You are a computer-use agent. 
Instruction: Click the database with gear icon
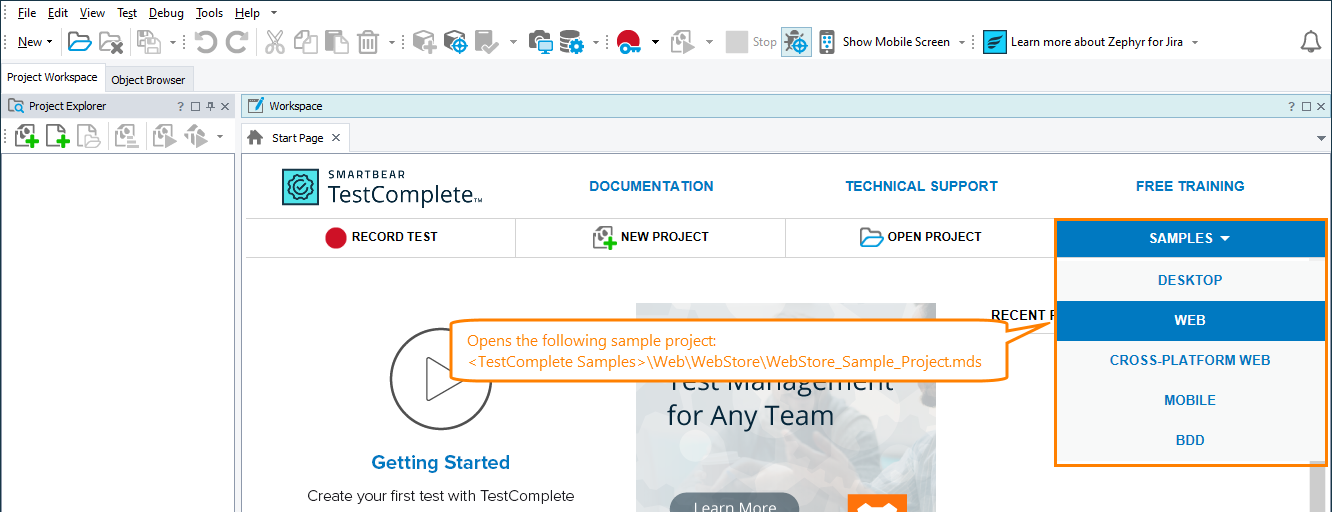click(571, 42)
